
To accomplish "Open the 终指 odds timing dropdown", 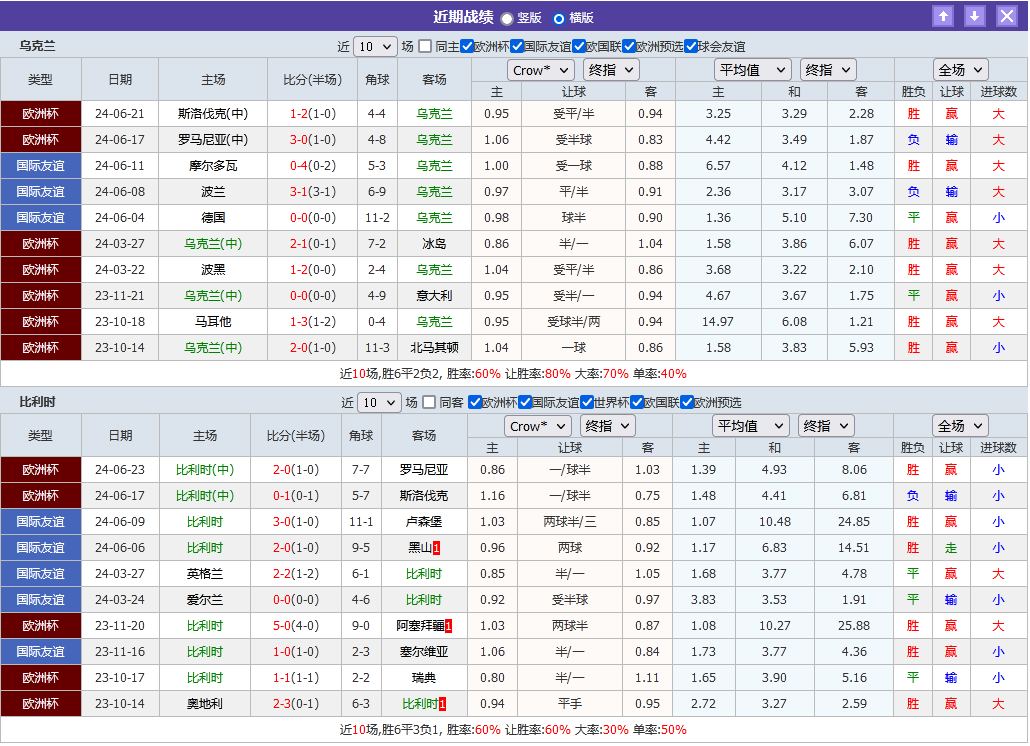I will pos(611,70).
